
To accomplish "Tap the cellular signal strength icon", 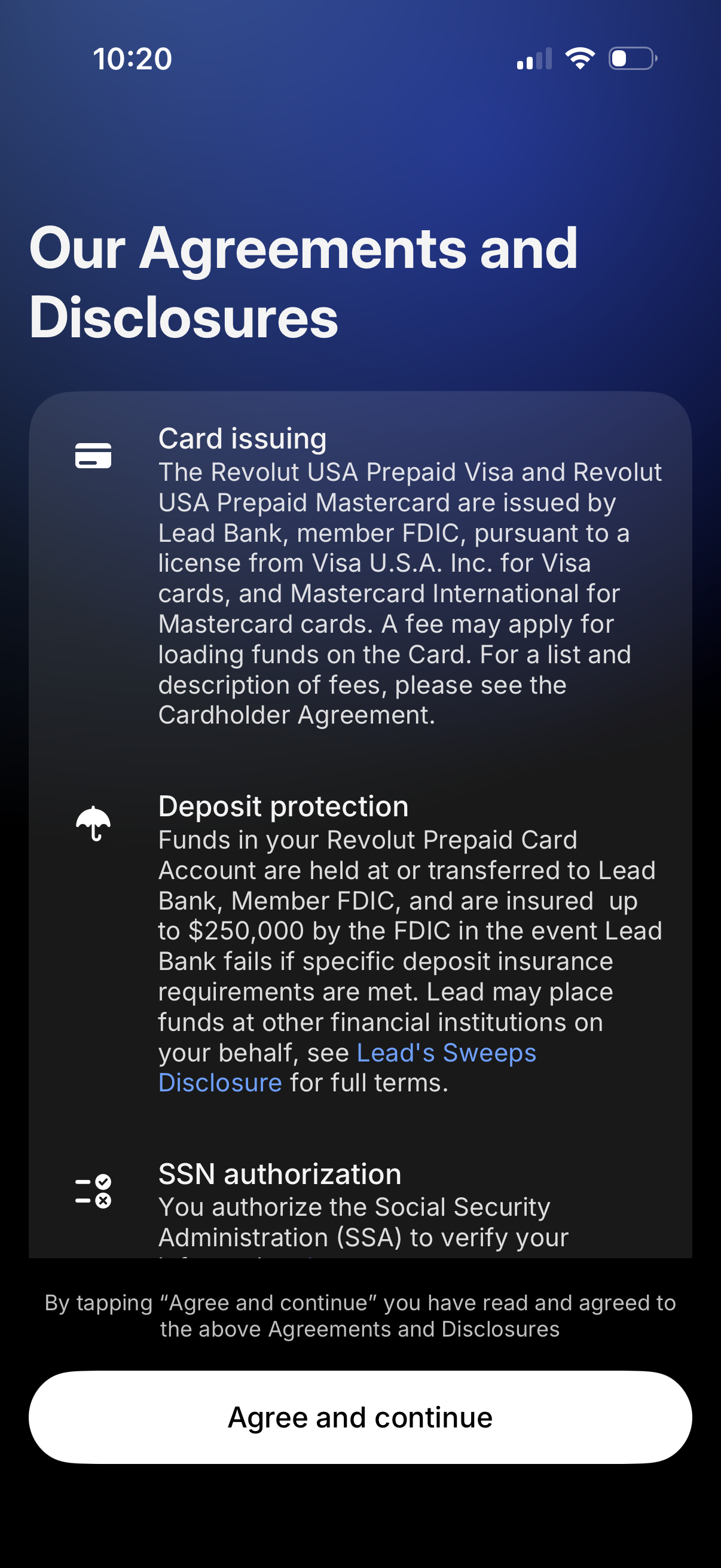I will click(x=534, y=59).
